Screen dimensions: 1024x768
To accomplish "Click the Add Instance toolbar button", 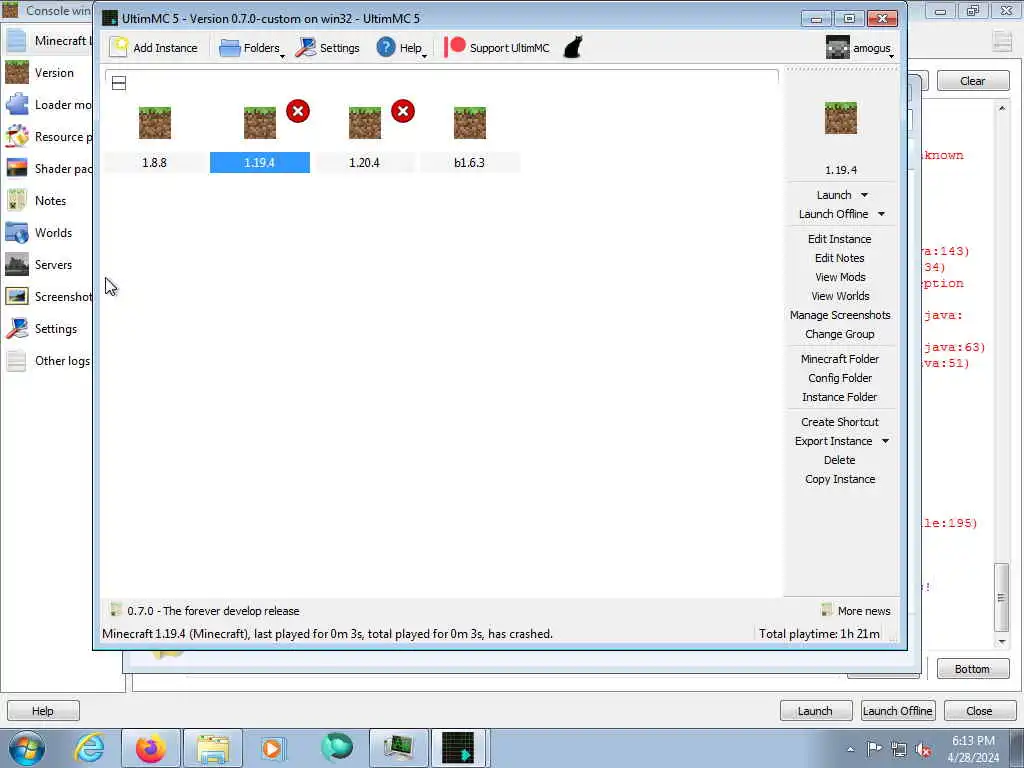I will tap(154, 48).
